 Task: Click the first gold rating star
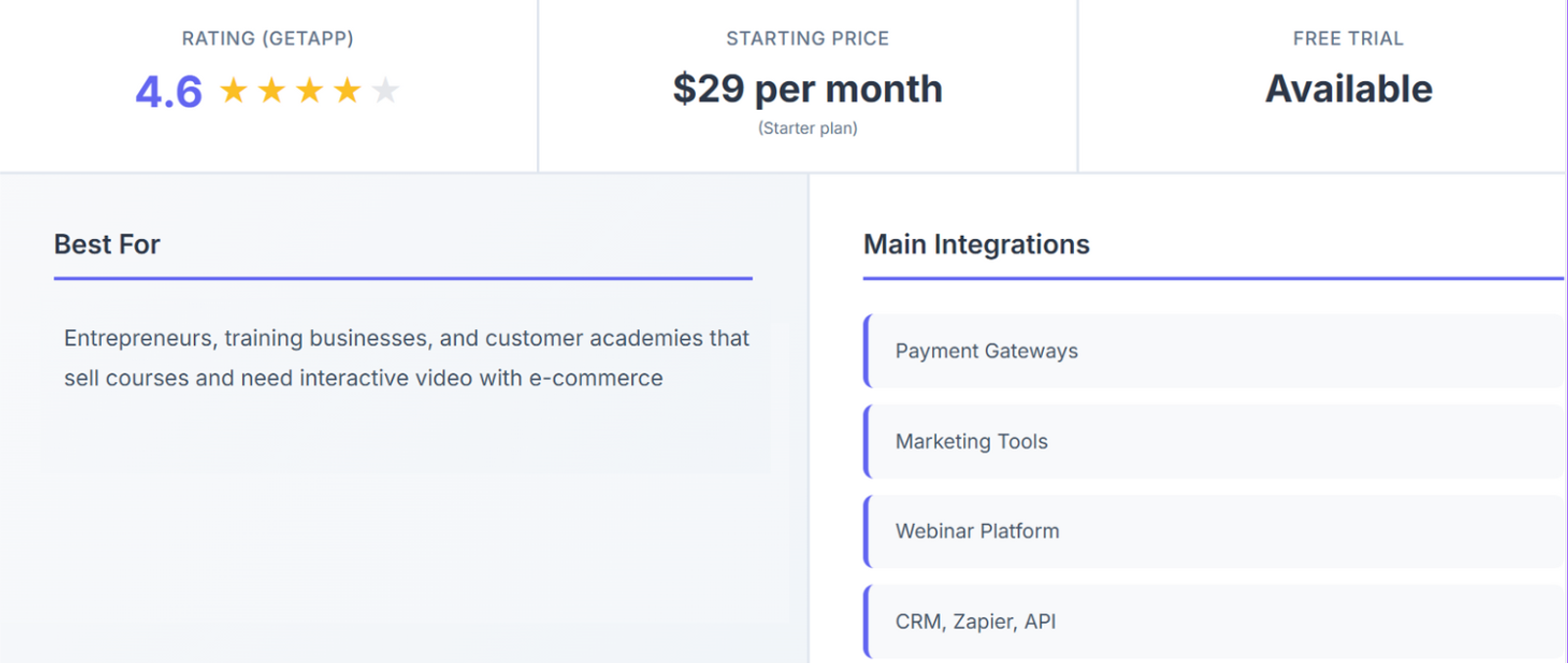coord(233,90)
